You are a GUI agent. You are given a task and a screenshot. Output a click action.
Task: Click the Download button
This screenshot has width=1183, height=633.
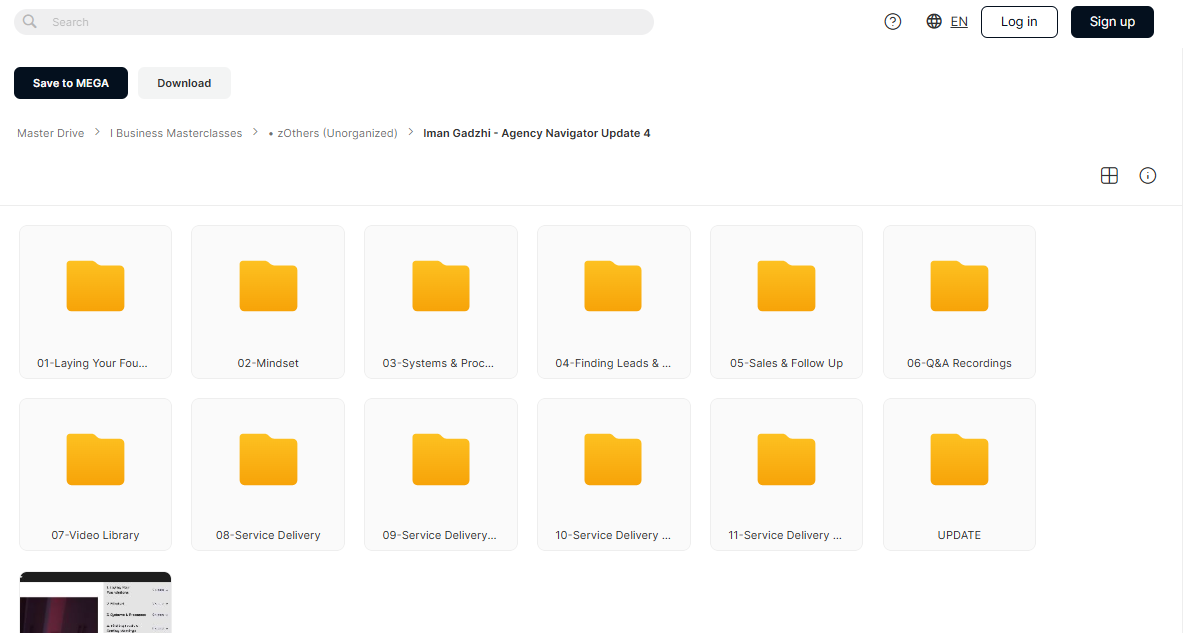pyautogui.click(x=184, y=83)
